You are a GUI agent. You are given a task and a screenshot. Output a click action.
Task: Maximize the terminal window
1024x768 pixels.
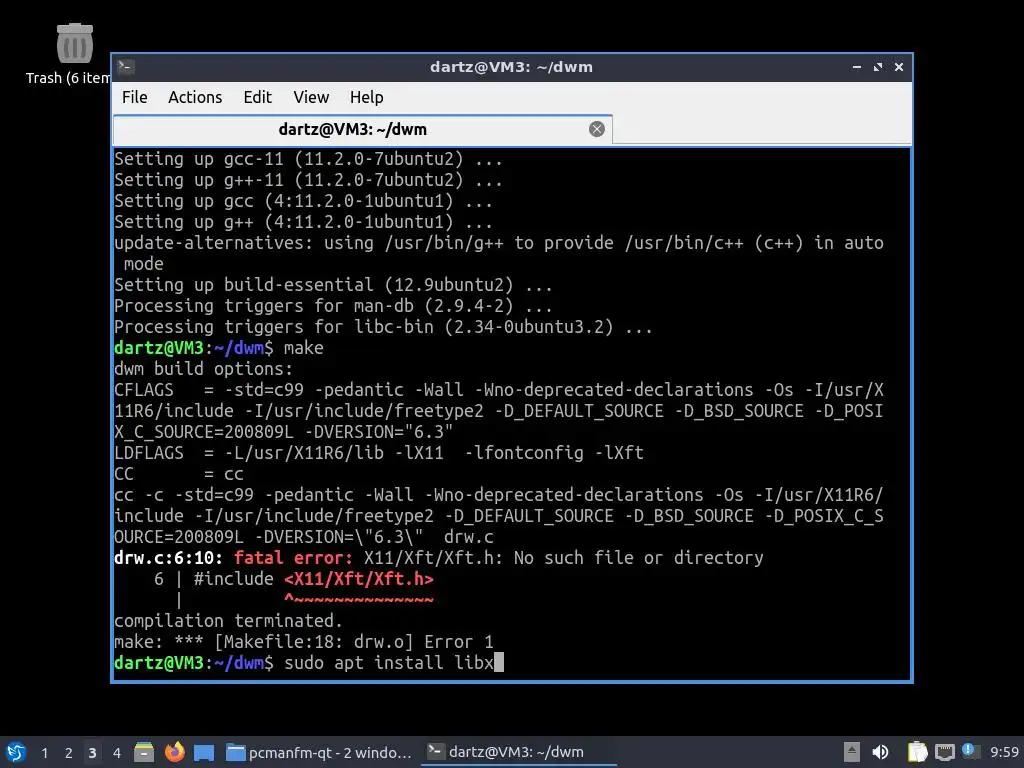tap(878, 67)
